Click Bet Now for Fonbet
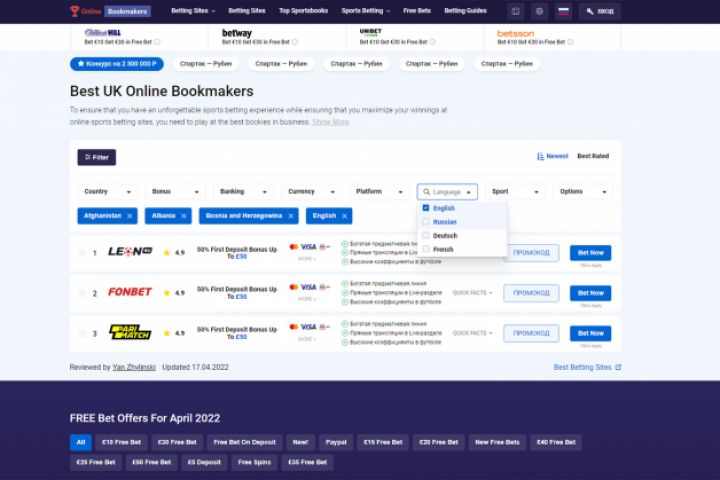 (591, 293)
